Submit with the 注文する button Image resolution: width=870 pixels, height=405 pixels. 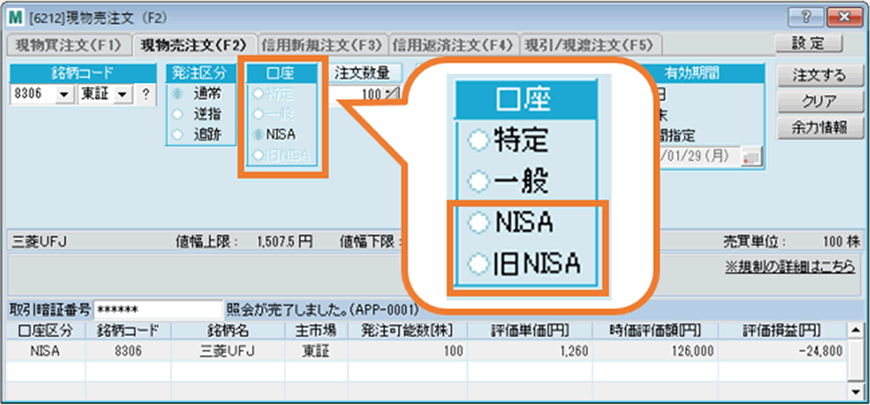click(x=819, y=75)
